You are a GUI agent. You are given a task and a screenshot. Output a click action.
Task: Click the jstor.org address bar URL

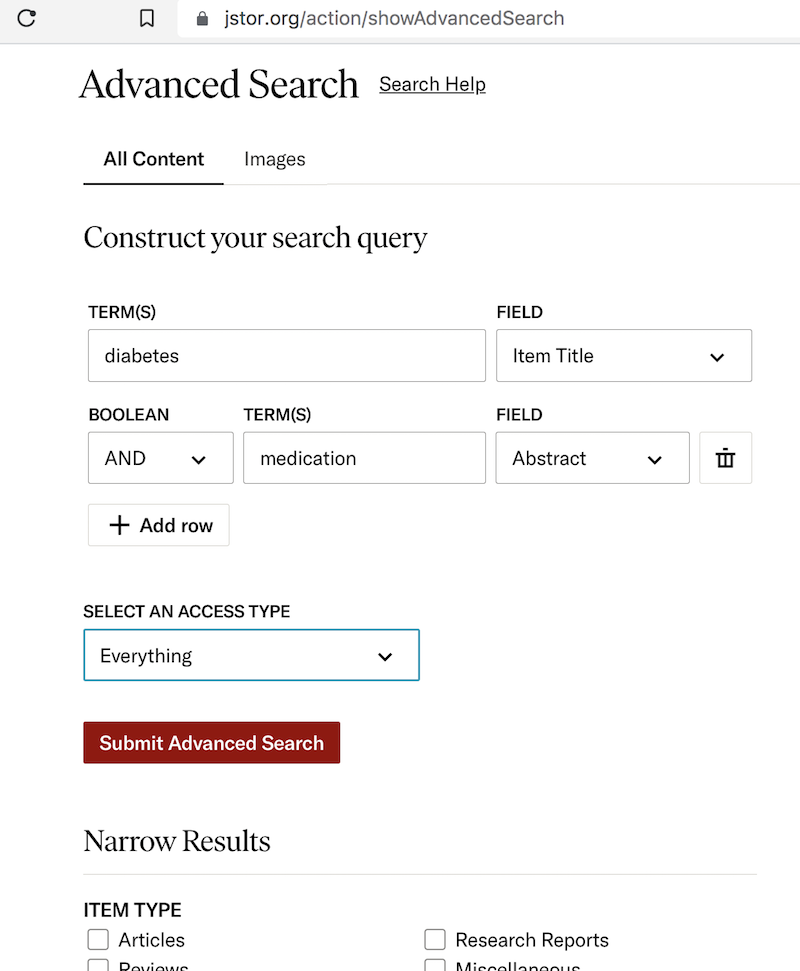pyautogui.click(x=394, y=18)
